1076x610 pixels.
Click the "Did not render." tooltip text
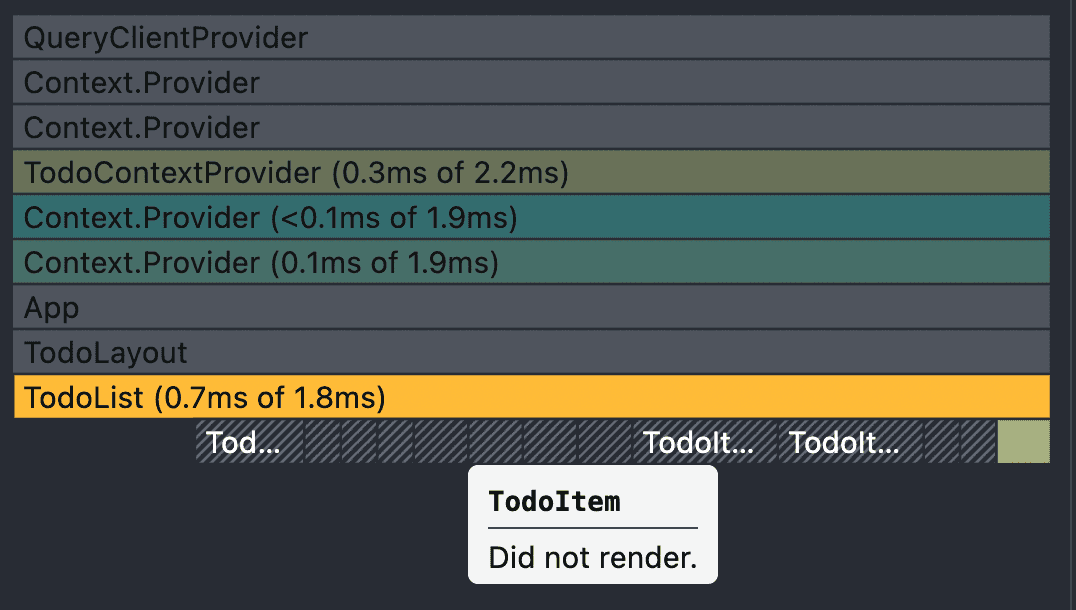[592, 557]
